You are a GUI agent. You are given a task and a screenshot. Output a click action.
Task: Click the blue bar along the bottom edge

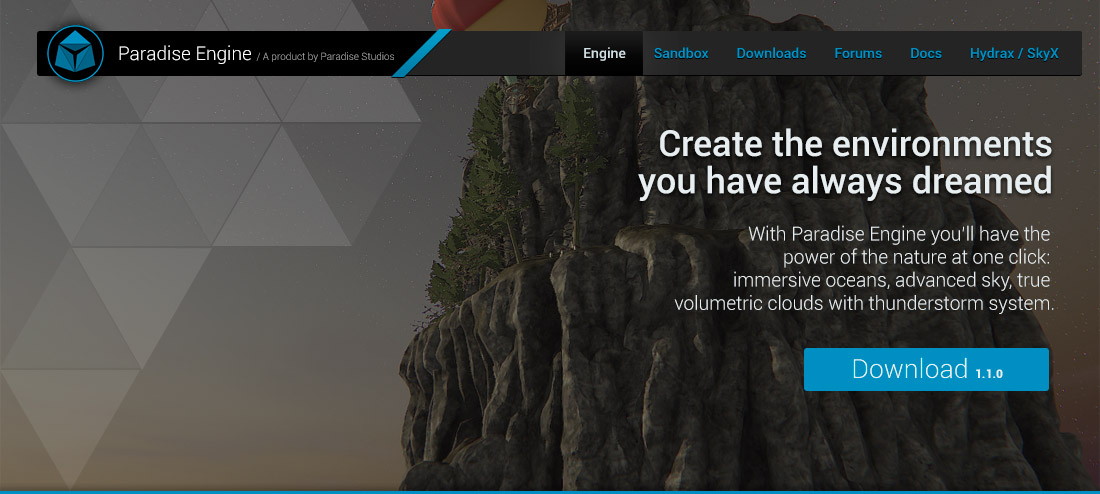550,492
